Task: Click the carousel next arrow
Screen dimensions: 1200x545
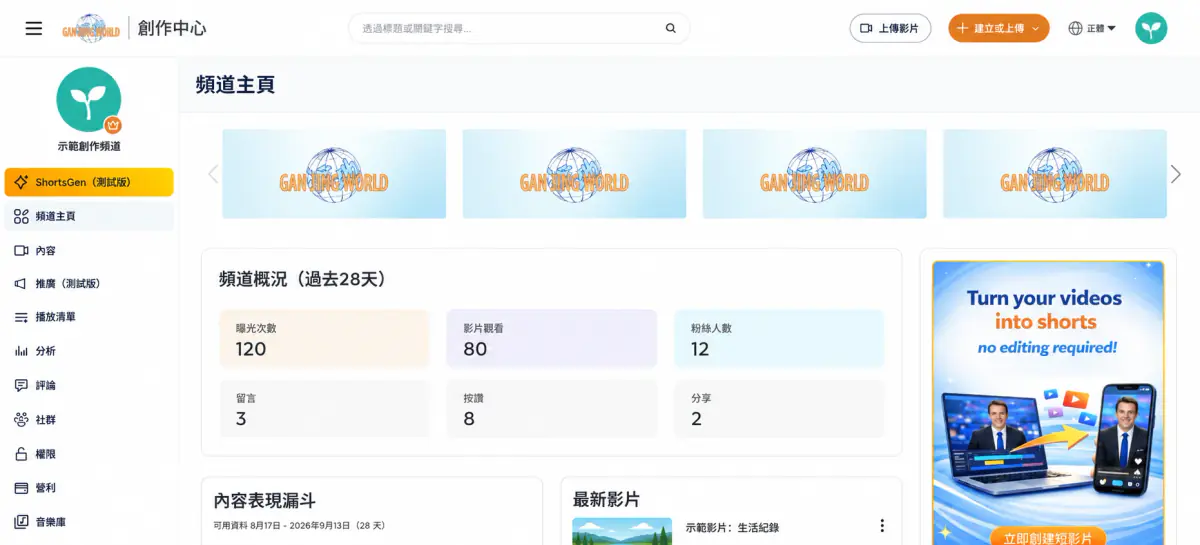Action: (1176, 174)
